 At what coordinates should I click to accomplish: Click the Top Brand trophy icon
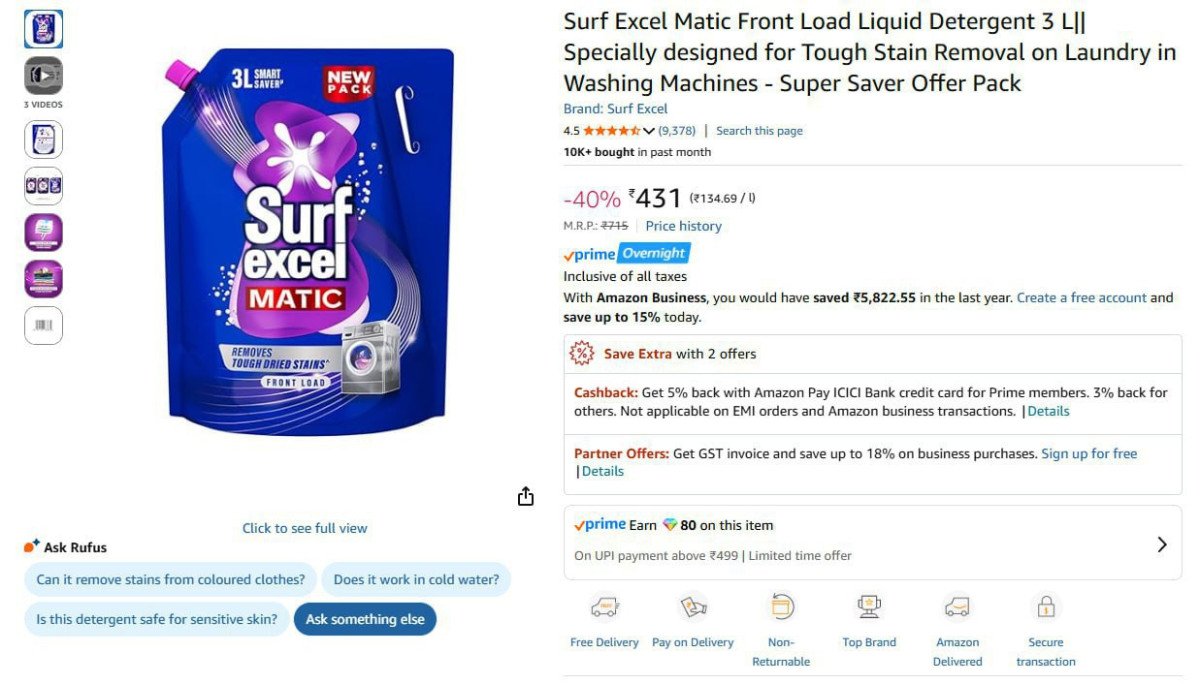pyautogui.click(x=869, y=607)
